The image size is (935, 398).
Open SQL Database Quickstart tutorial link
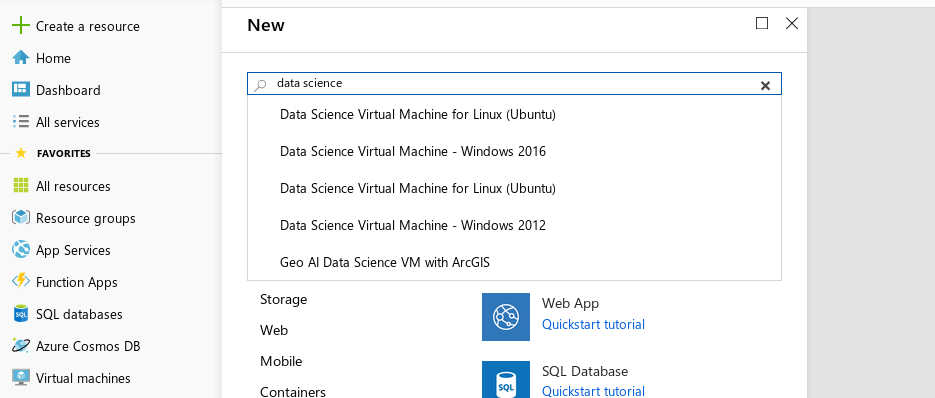[x=593, y=391]
